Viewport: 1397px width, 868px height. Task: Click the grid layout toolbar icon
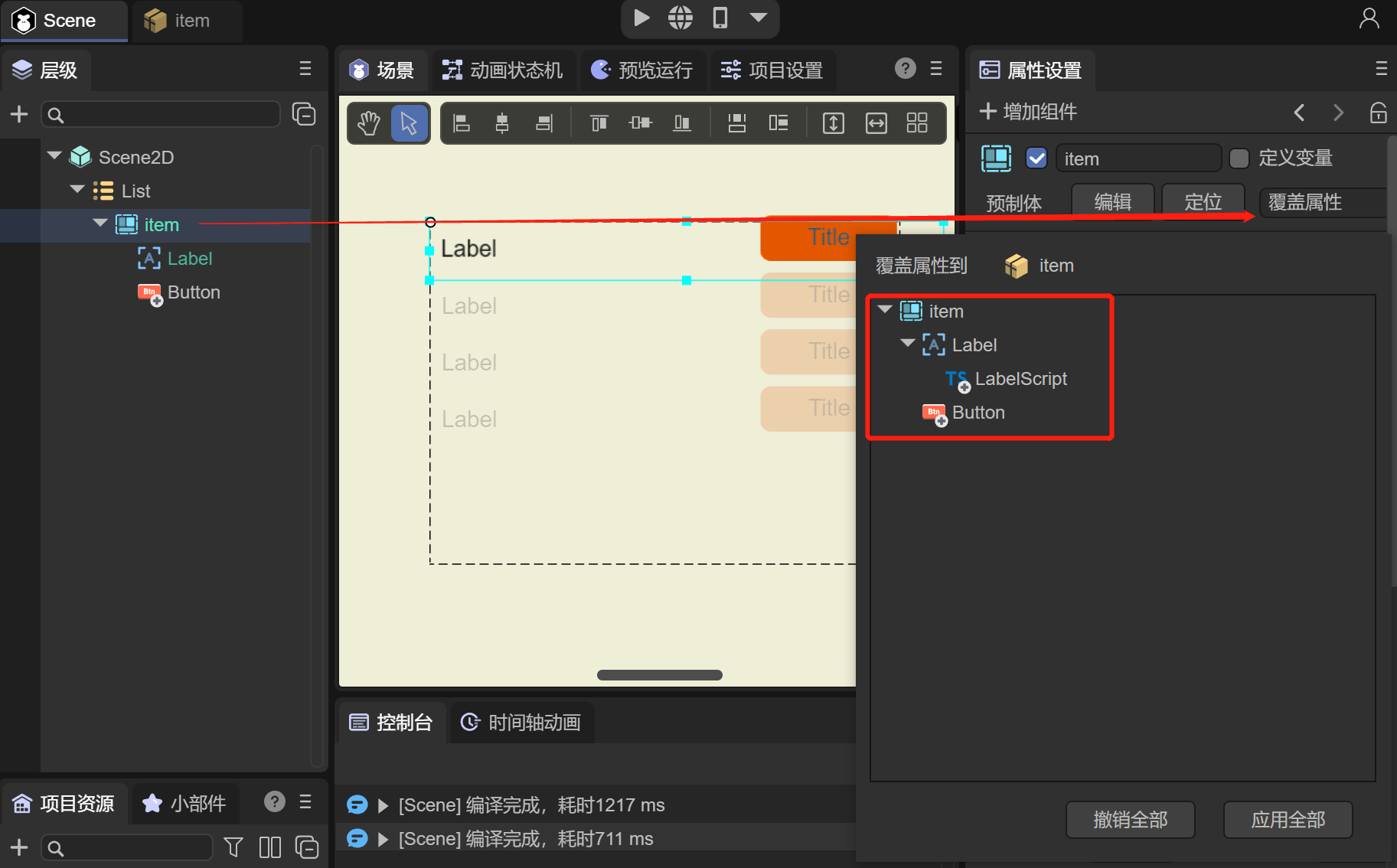[916, 123]
